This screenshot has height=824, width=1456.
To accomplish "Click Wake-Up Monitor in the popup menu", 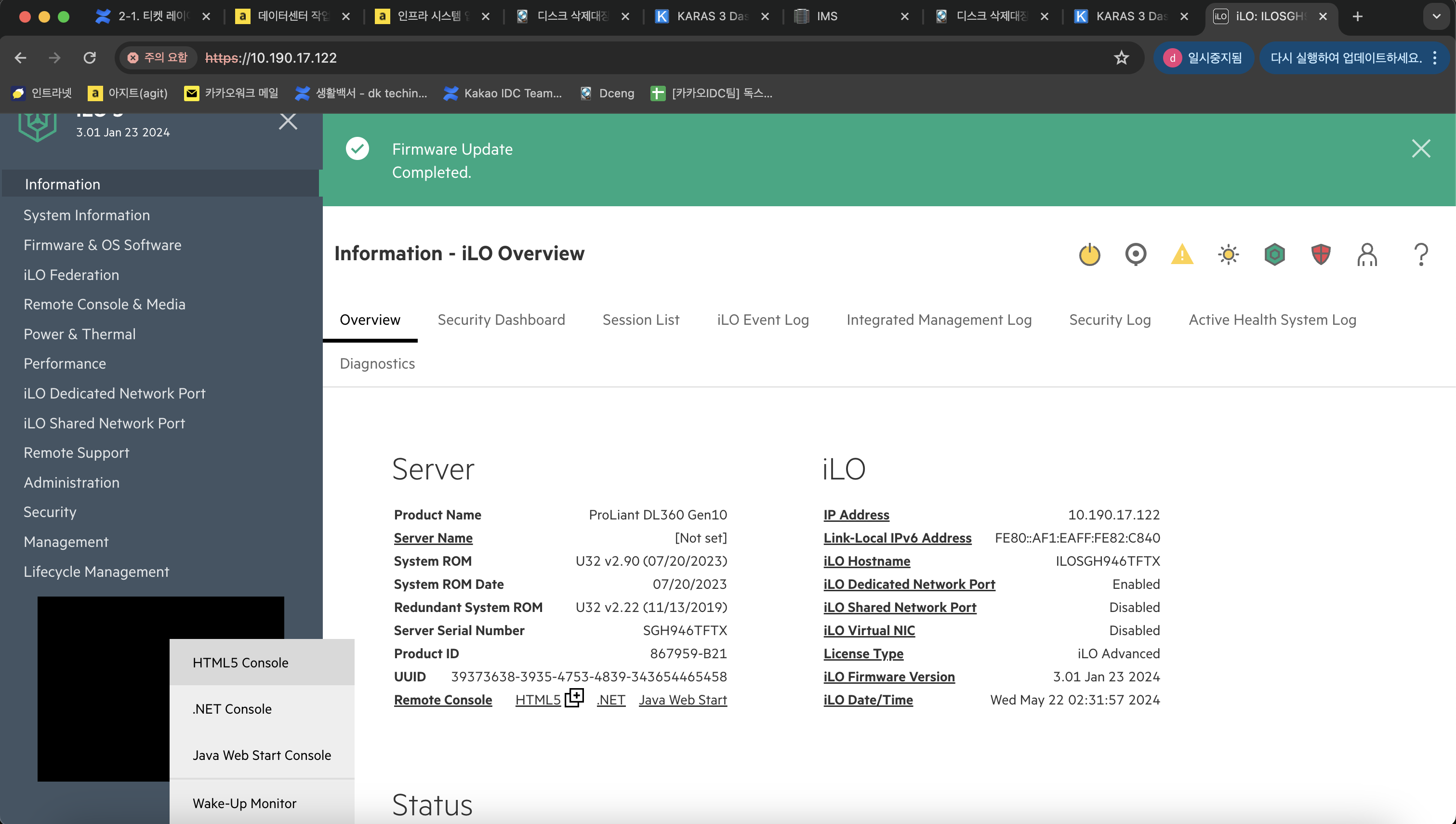I will point(262,803).
